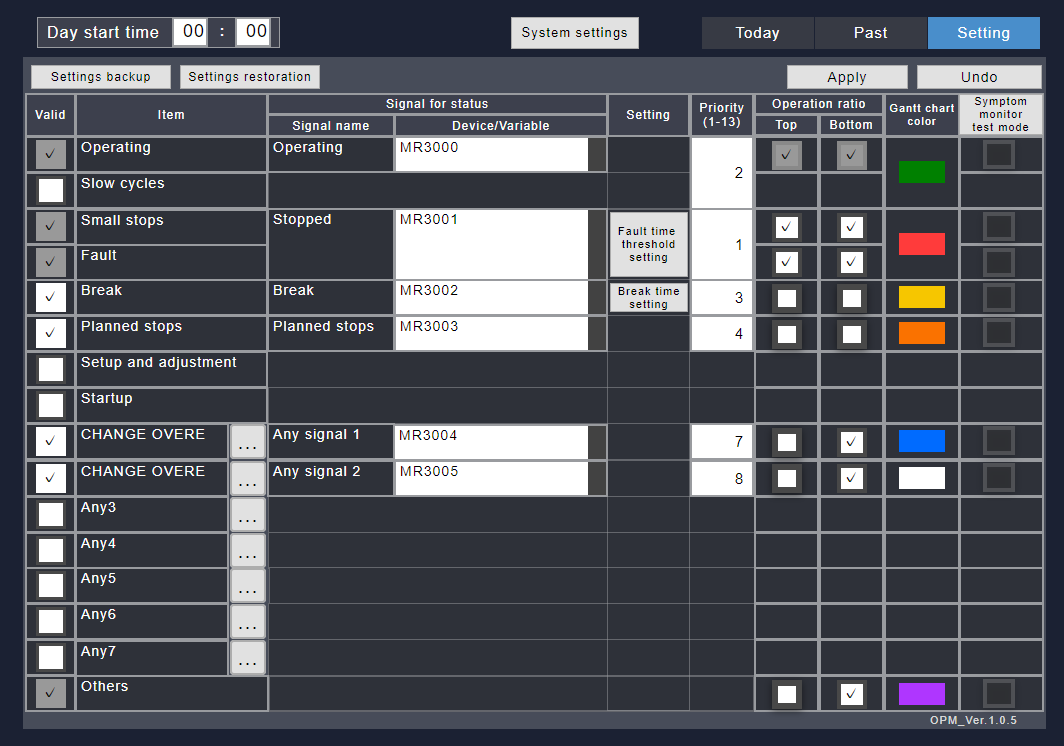Change the purple Others Gantt color swatch
This screenshot has height=746, width=1064.
tap(921, 694)
